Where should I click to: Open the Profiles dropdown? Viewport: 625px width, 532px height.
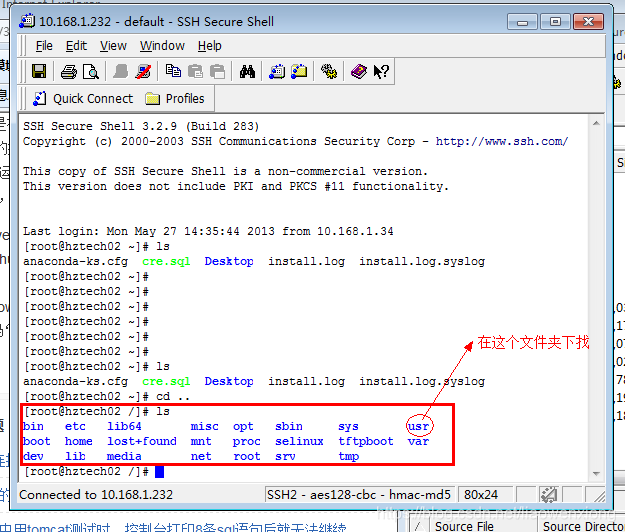coord(175,98)
